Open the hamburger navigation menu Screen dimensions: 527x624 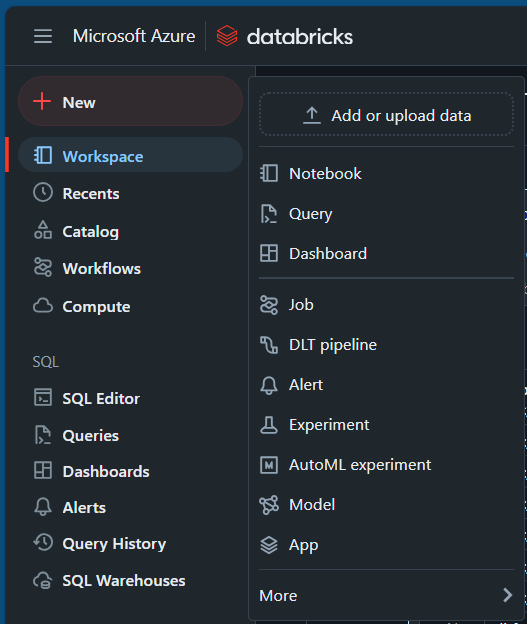[x=43, y=36]
